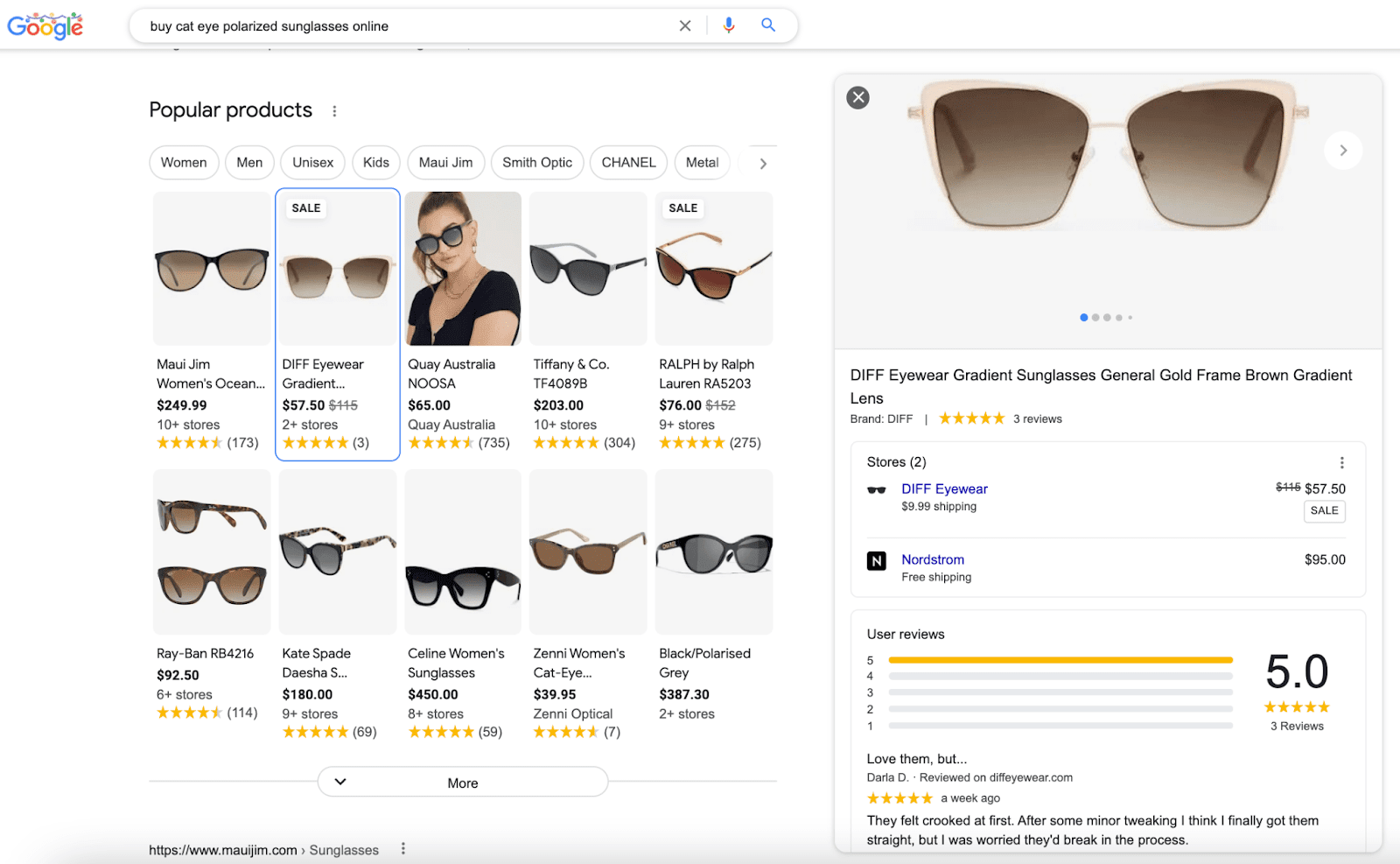Screen dimensions: 1400x864
Task: Click the 5.0 overall rating score
Action: click(x=1297, y=672)
